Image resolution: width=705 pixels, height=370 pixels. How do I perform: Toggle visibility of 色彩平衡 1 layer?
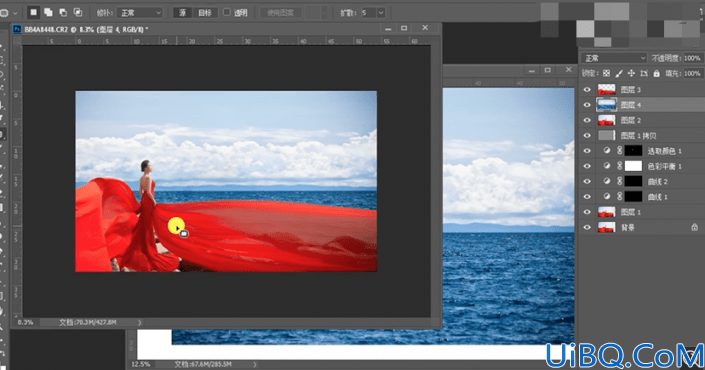[x=587, y=166]
